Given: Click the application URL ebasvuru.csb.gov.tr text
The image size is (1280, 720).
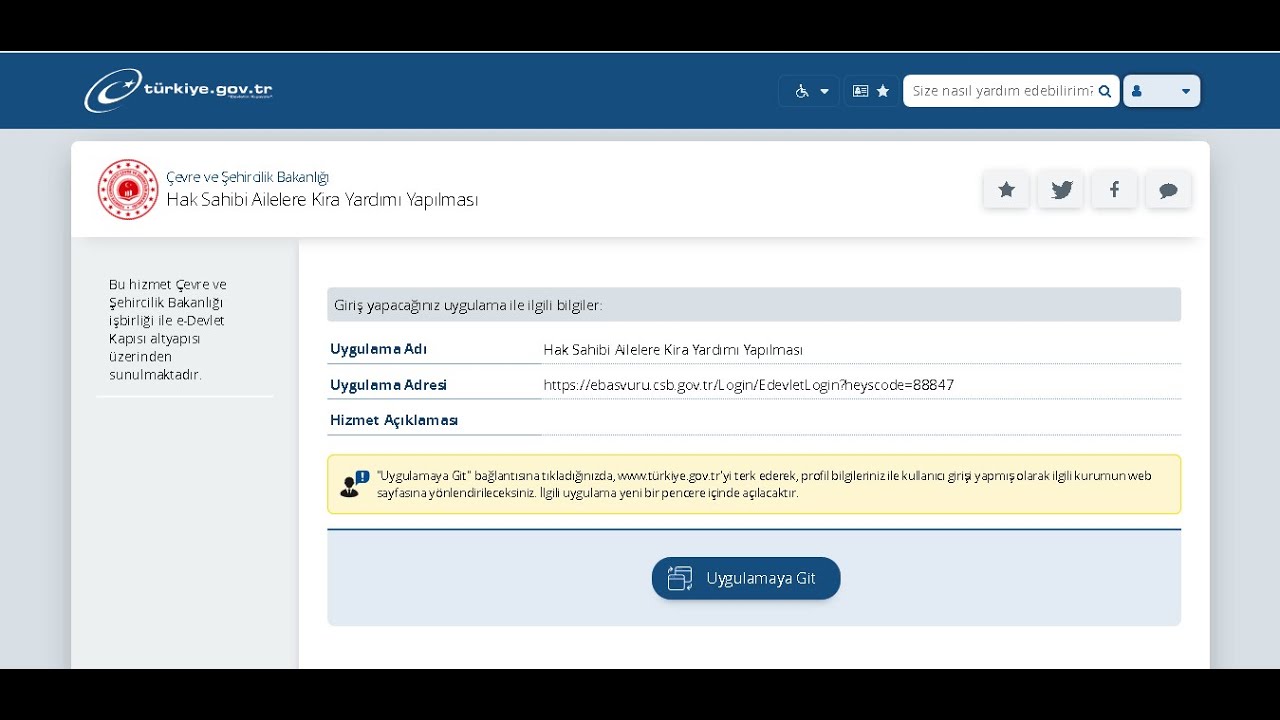Looking at the screenshot, I should click(748, 385).
